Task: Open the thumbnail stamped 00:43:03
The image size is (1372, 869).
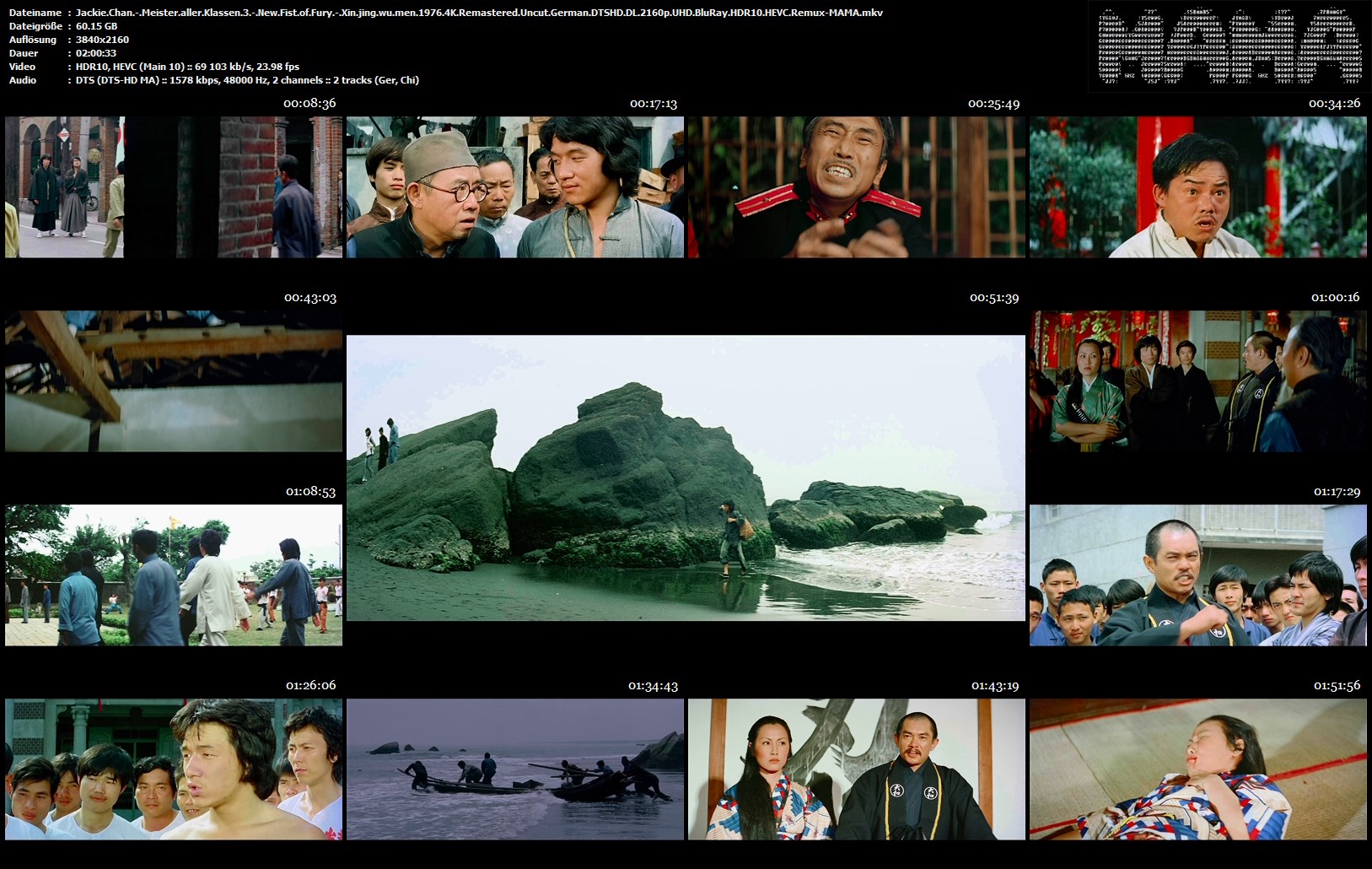Action: click(174, 381)
